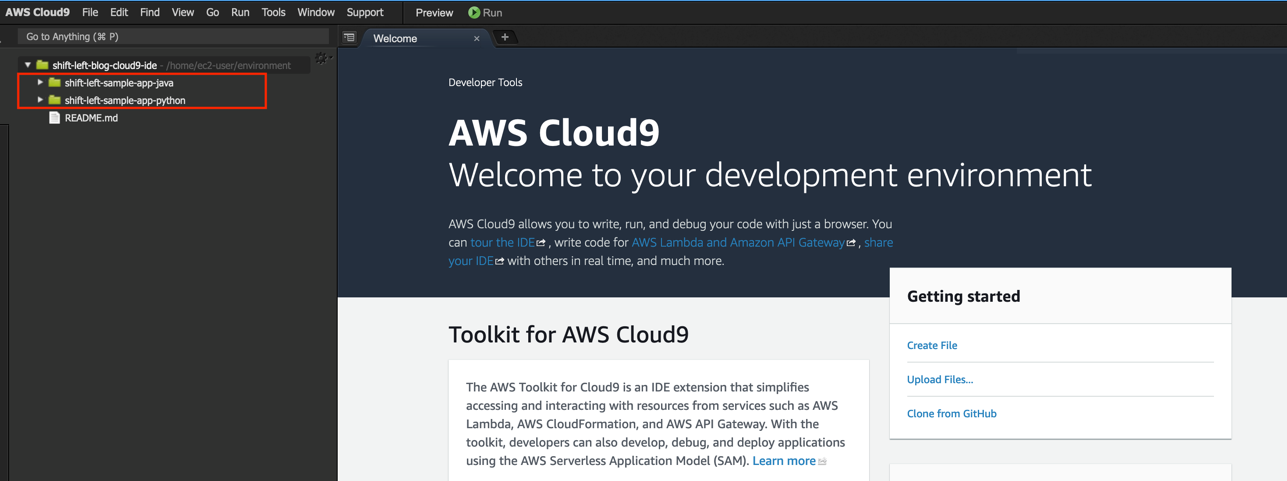Image resolution: width=1287 pixels, height=481 pixels.
Task: Select README.md in the file tree
Action: coord(91,118)
